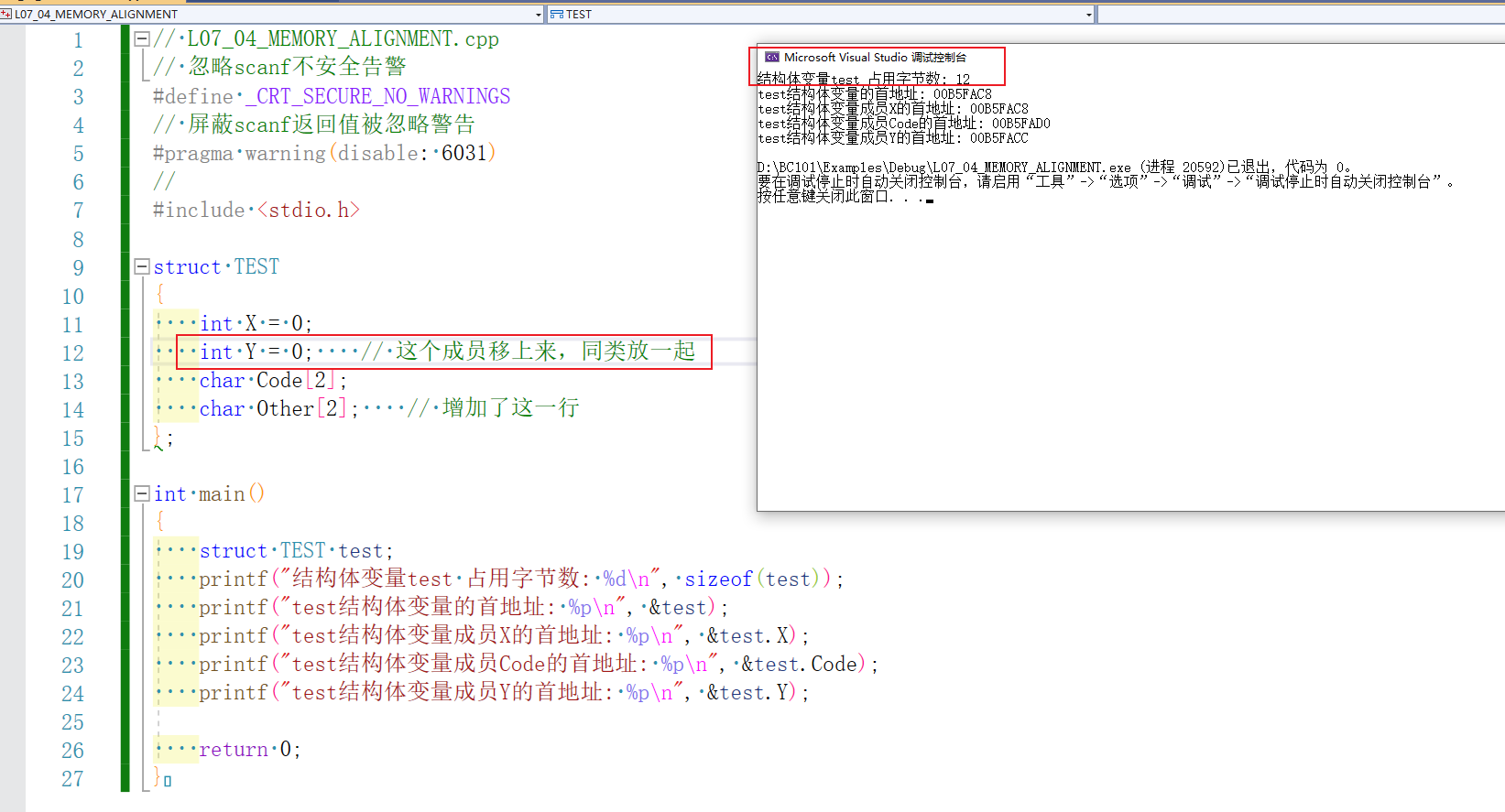
Task: Click the &test.X argument on line 22
Action: (x=748, y=635)
